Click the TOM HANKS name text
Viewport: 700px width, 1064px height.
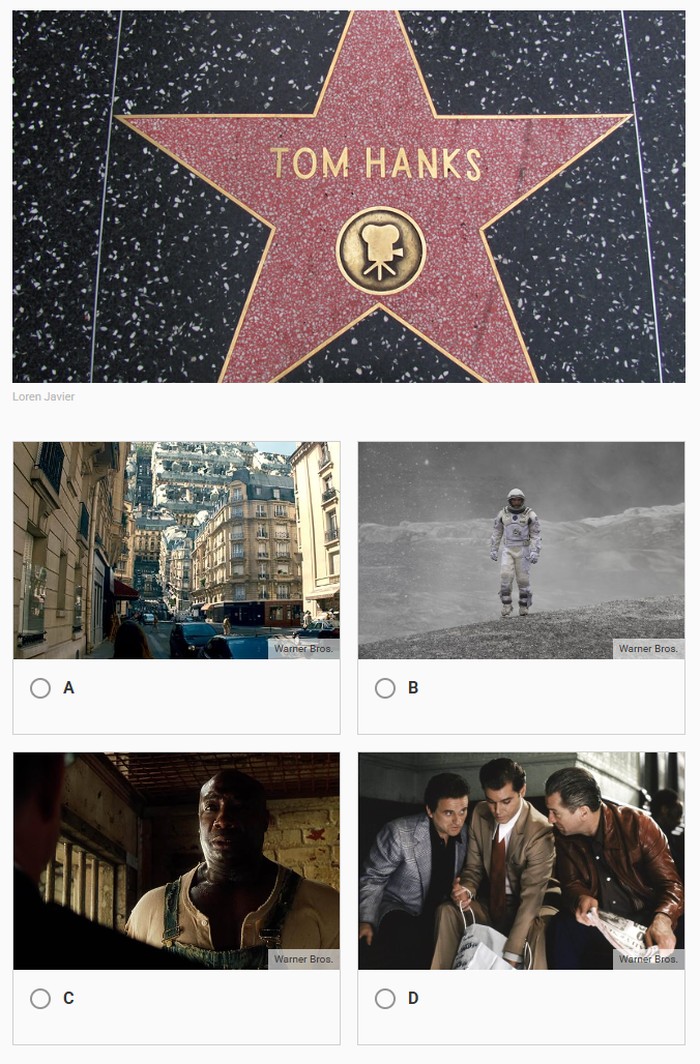376,164
